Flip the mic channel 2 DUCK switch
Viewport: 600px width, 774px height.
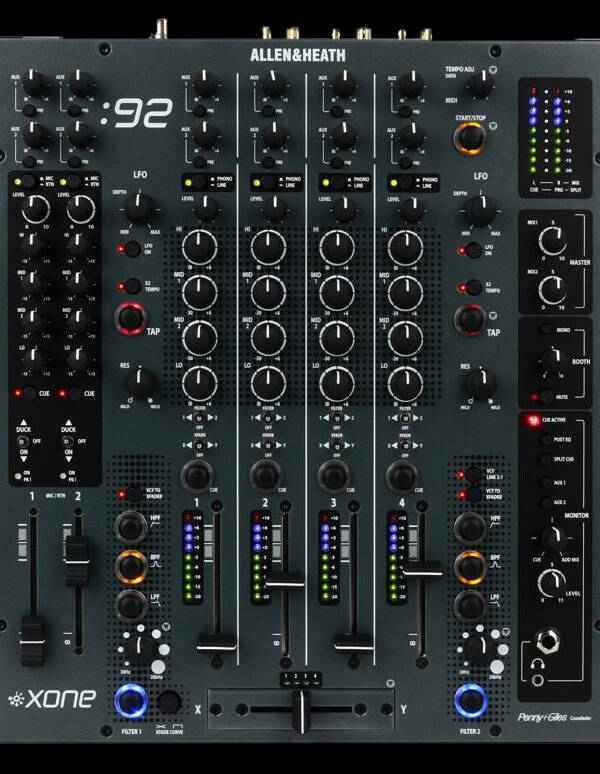coord(68,441)
